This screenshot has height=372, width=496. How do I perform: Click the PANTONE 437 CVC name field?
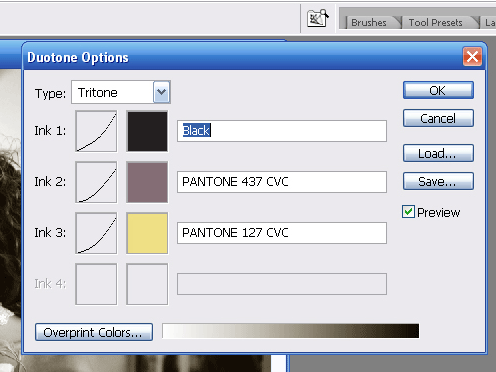point(282,182)
